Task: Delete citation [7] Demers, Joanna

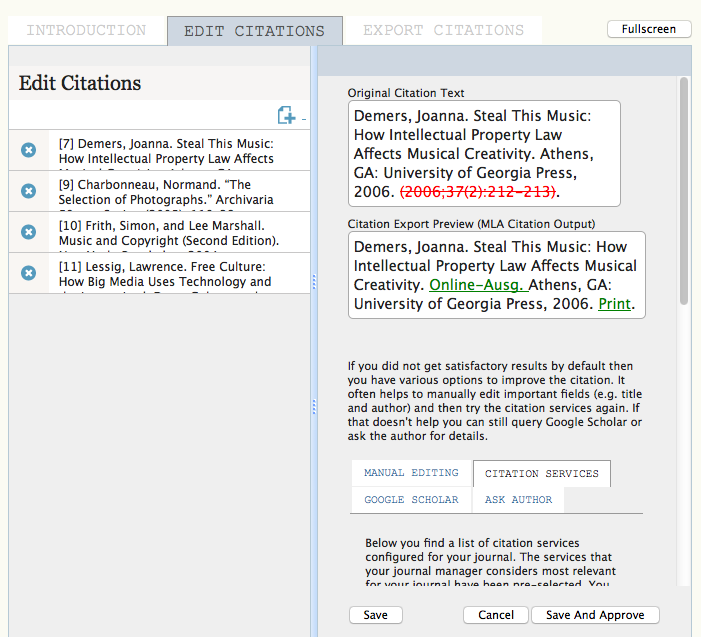Action: pyautogui.click(x=29, y=150)
